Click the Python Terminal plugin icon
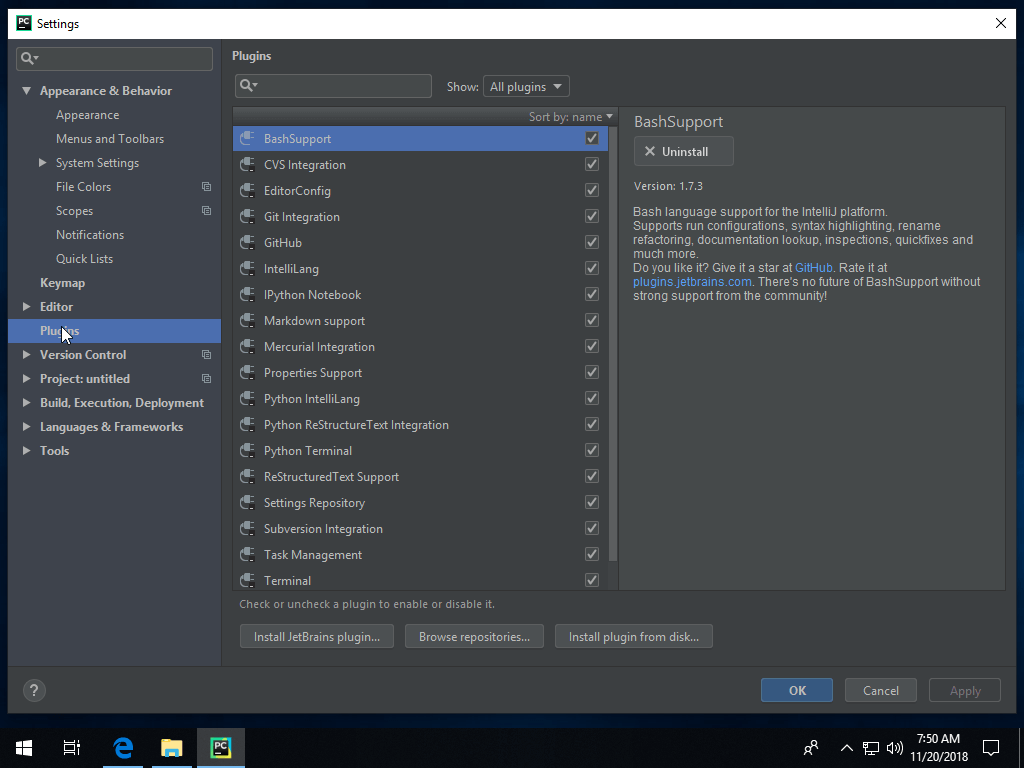The height and width of the screenshot is (768, 1024). pyautogui.click(x=248, y=451)
